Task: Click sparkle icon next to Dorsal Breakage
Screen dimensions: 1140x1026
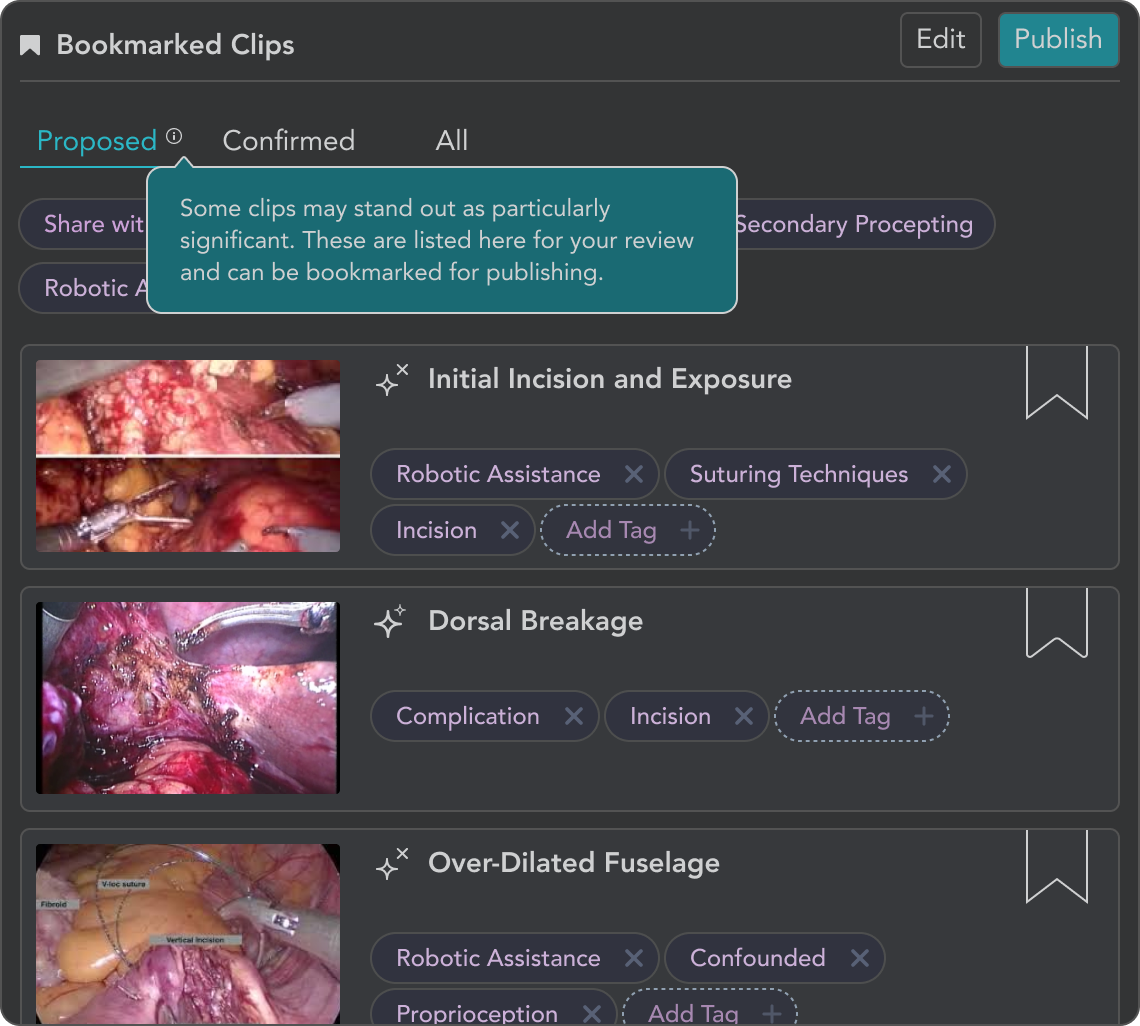Action: 390,622
